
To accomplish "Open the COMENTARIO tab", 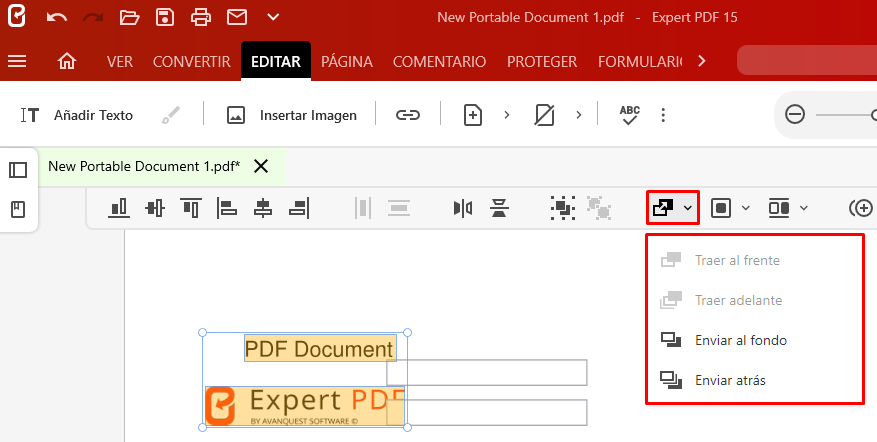I will point(439,62).
